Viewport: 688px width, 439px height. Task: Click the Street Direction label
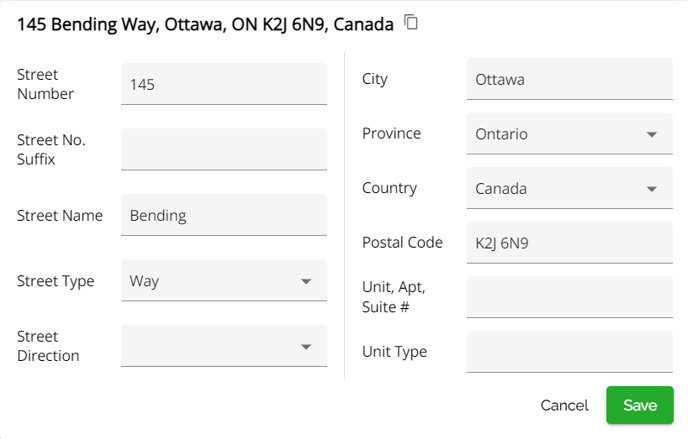pyautogui.click(x=48, y=346)
